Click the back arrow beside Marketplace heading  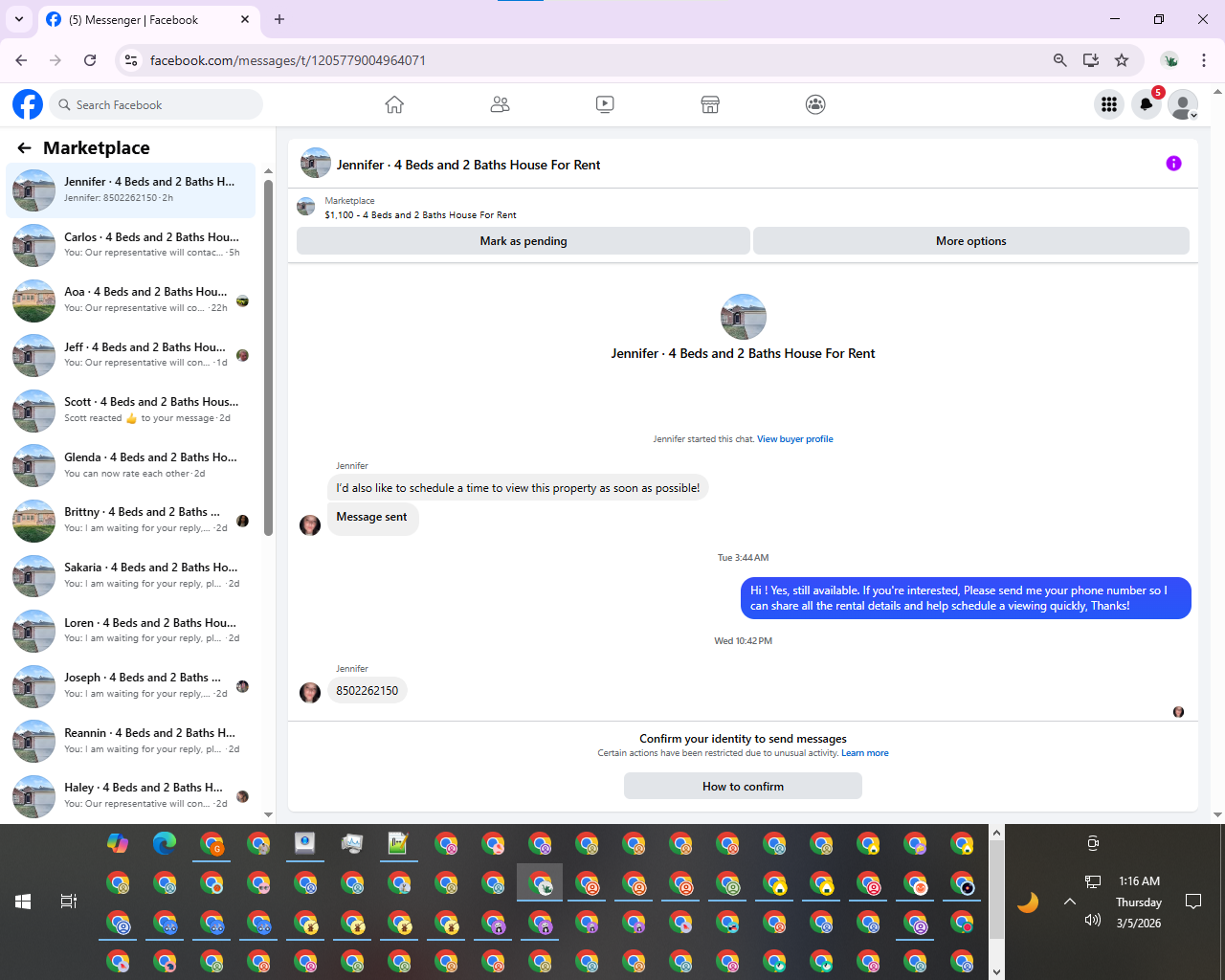click(24, 148)
